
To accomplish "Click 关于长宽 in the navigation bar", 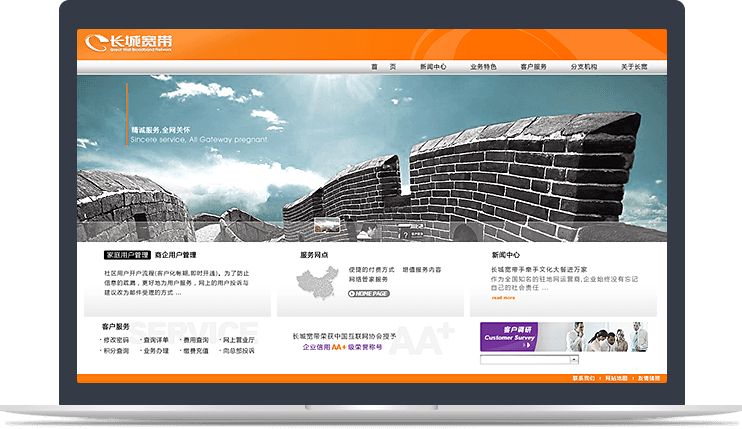I will (x=634, y=67).
